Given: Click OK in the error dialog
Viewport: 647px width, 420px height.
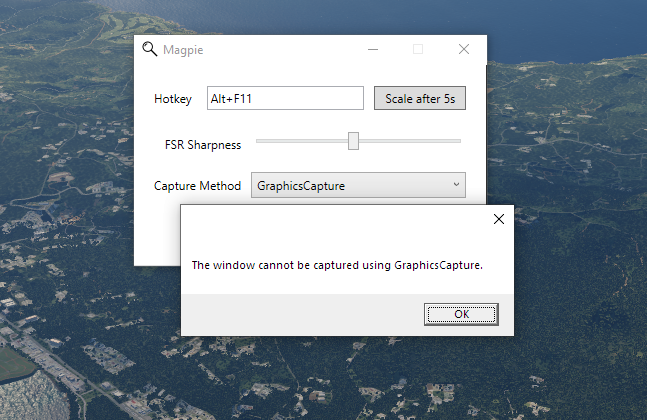Looking at the screenshot, I should (461, 314).
